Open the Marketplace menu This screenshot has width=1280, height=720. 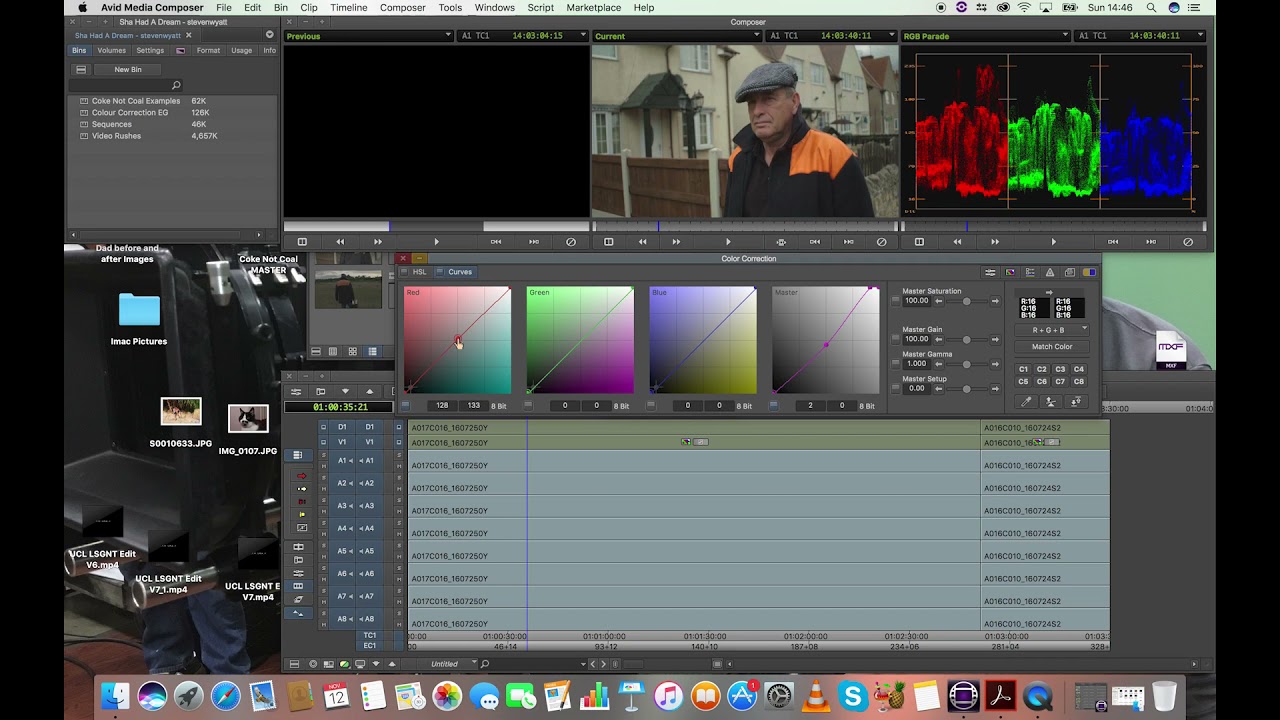[x=594, y=8]
